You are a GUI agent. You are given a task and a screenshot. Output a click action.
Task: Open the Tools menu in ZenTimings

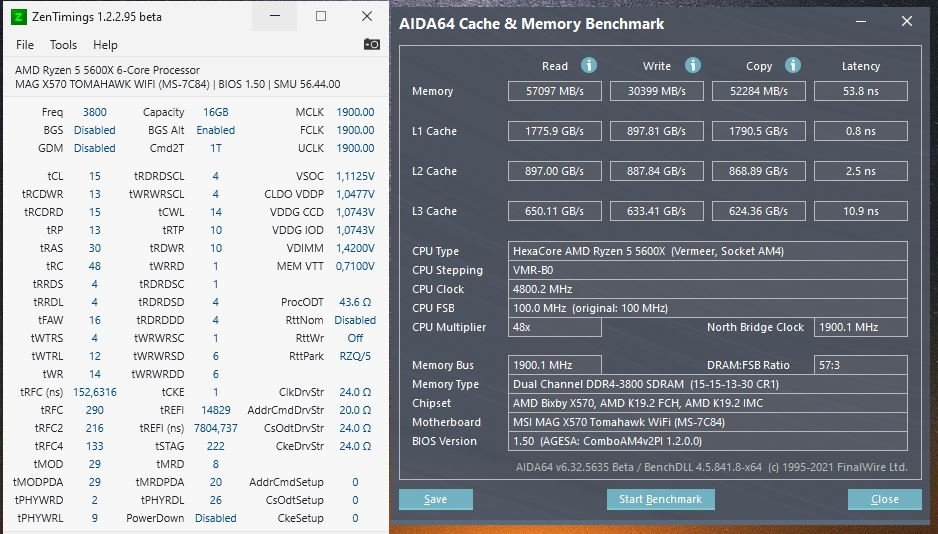click(63, 45)
